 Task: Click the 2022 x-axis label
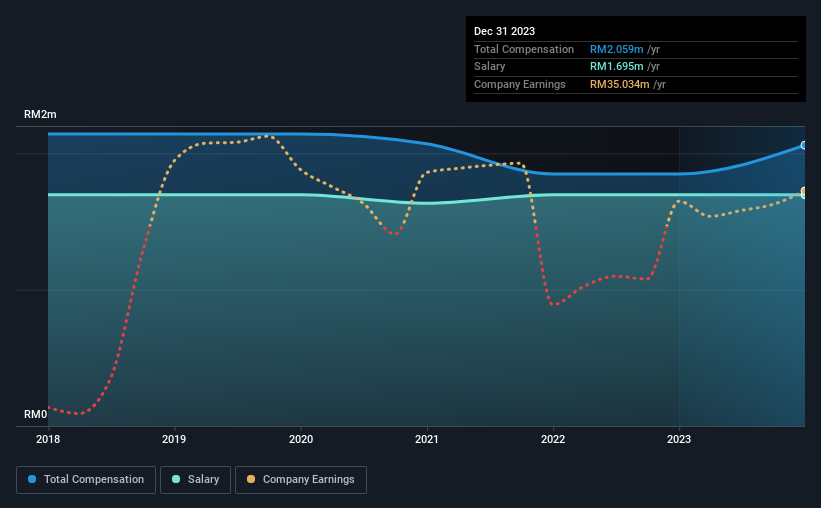pyautogui.click(x=553, y=439)
